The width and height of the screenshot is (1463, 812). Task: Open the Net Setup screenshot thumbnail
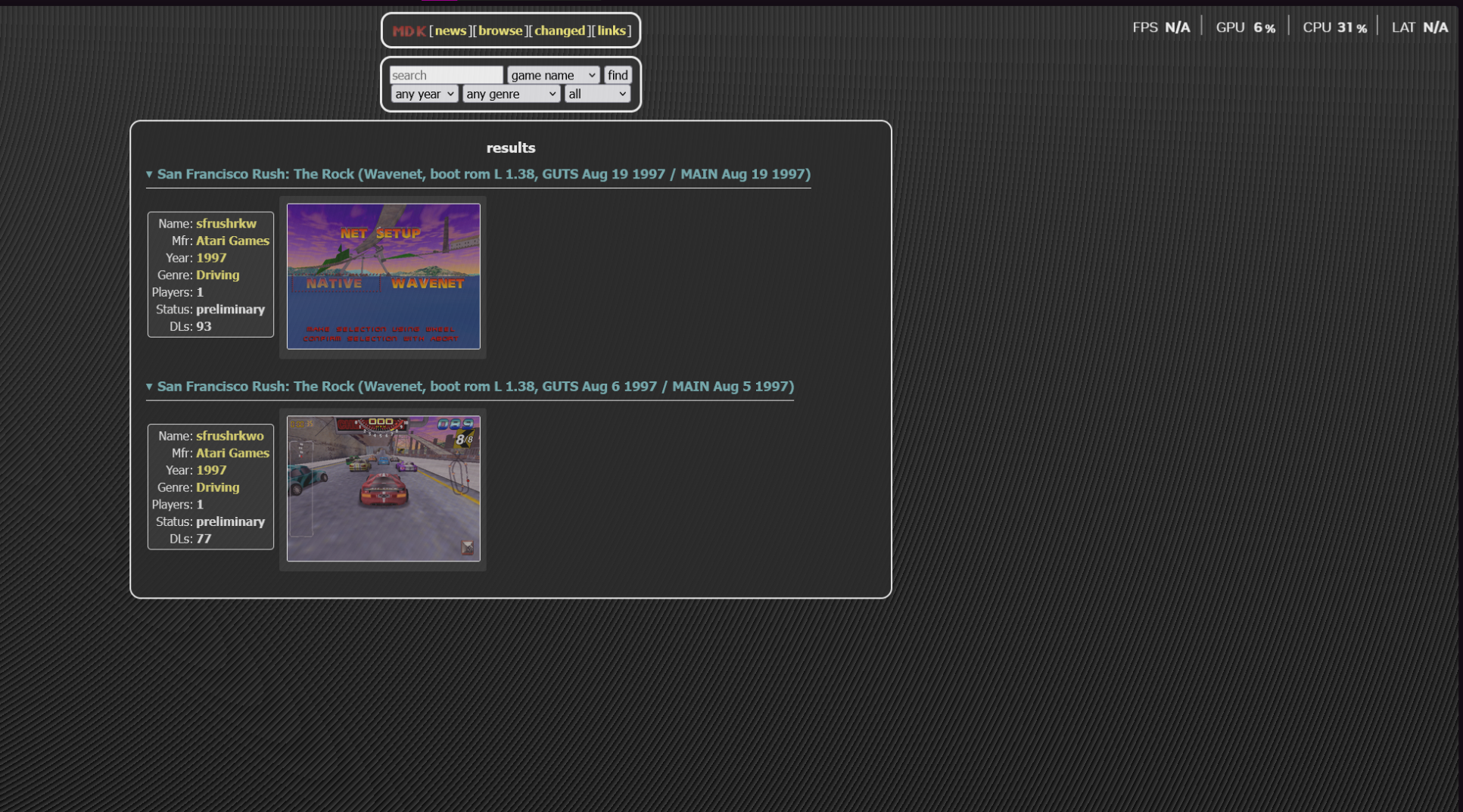(x=383, y=276)
